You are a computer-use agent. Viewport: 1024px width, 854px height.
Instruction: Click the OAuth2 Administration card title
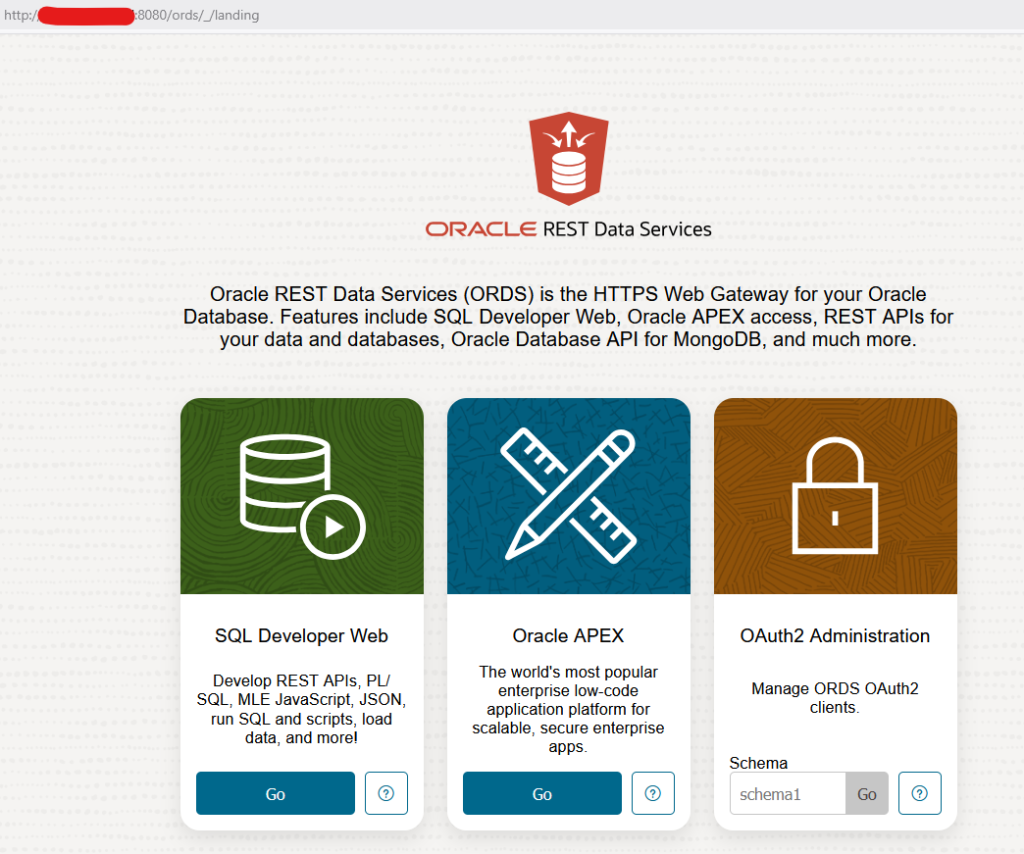click(835, 636)
